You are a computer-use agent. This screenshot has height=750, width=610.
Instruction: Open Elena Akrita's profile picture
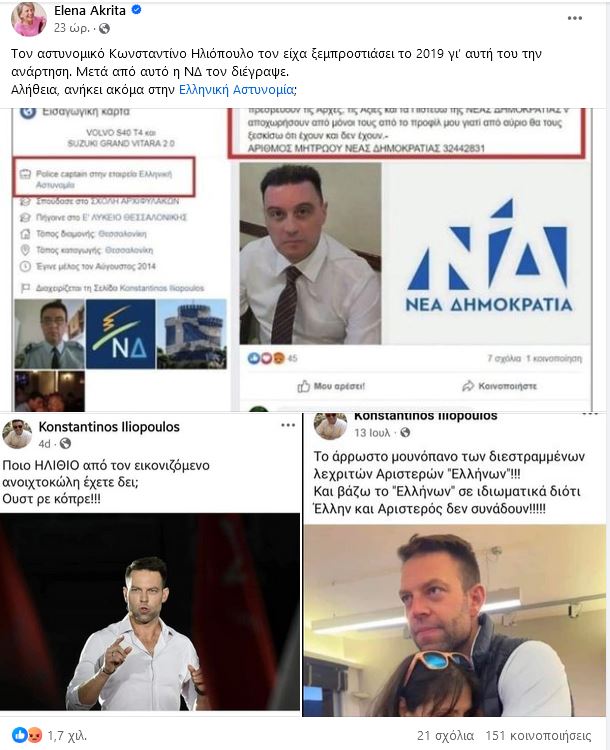coord(29,20)
